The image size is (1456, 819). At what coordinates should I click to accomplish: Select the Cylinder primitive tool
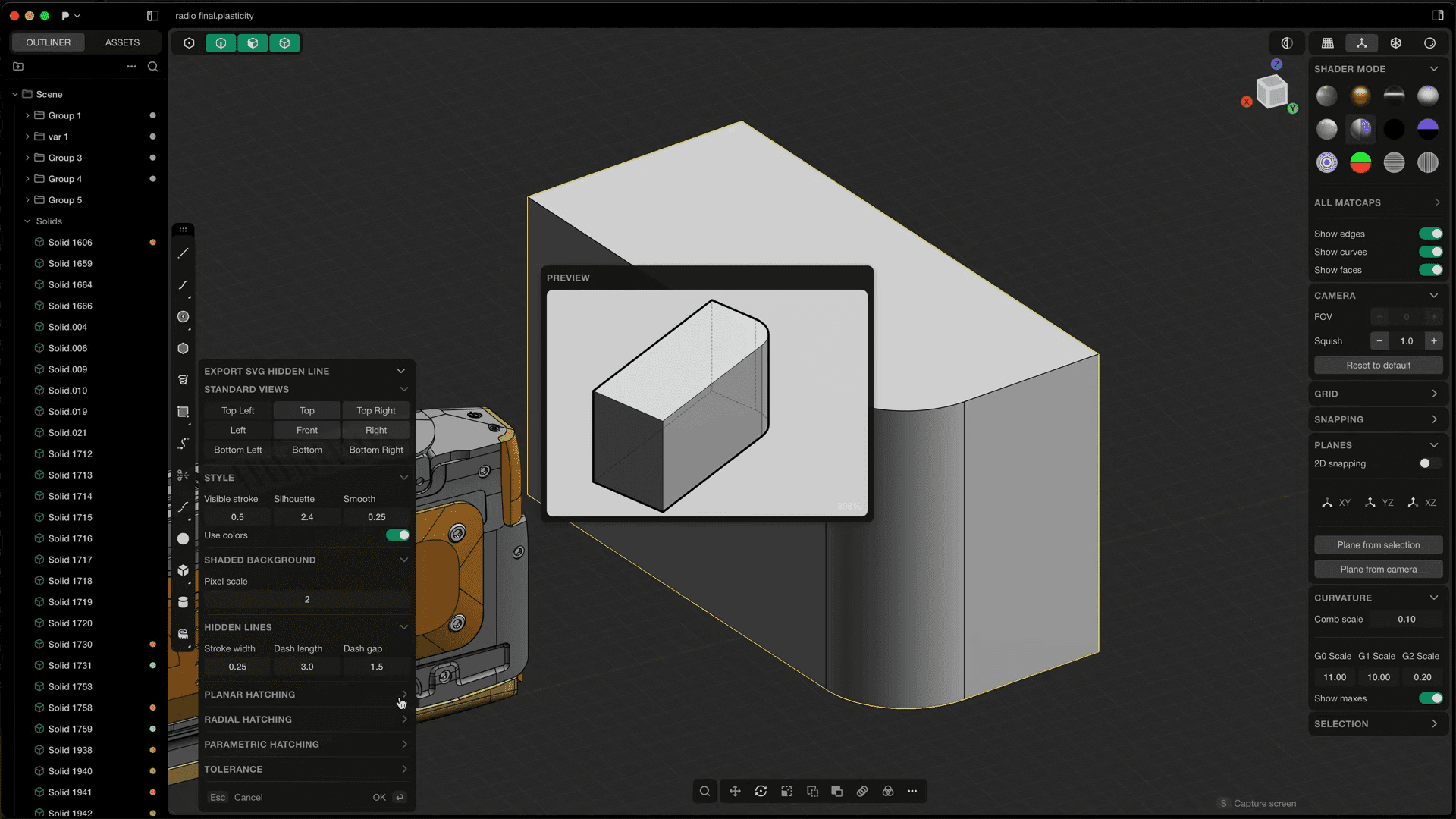[x=183, y=602]
